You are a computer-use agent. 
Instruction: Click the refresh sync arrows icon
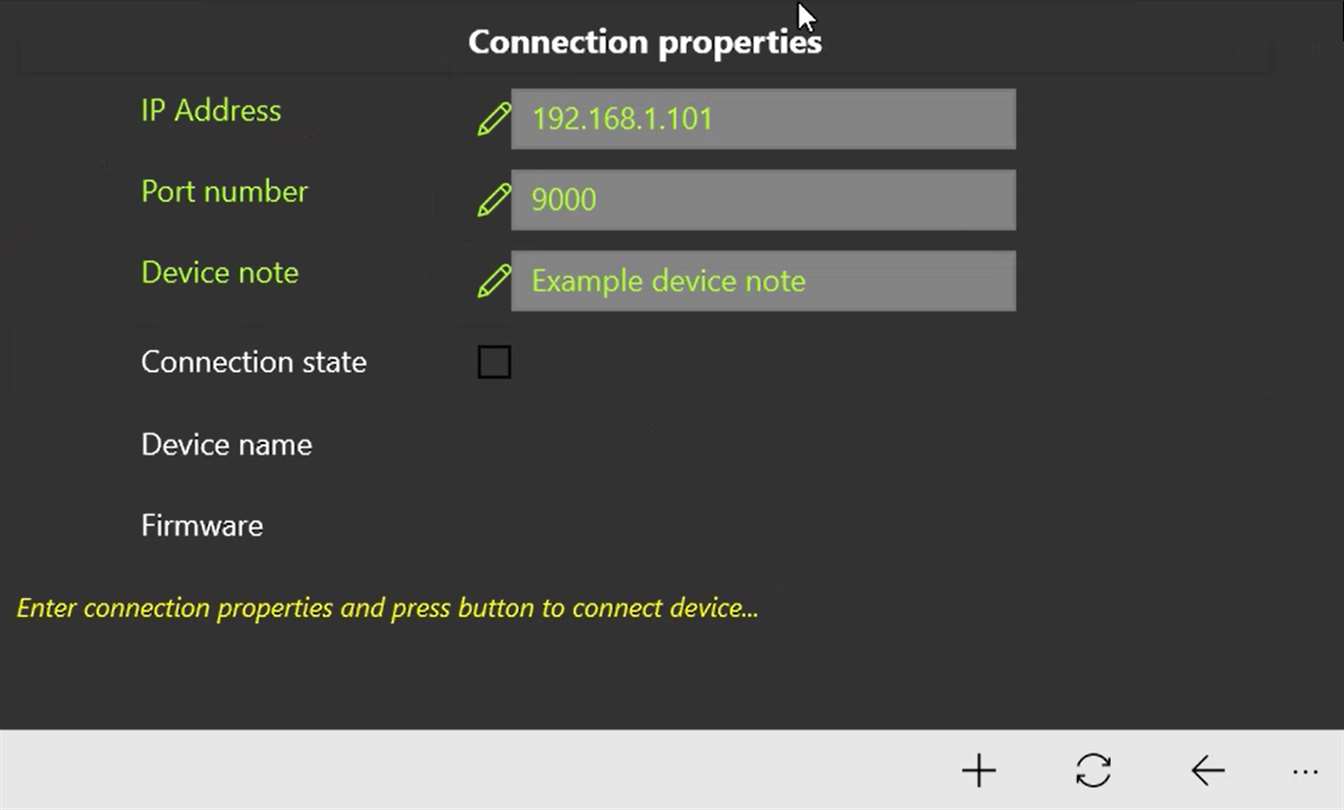coord(1093,770)
